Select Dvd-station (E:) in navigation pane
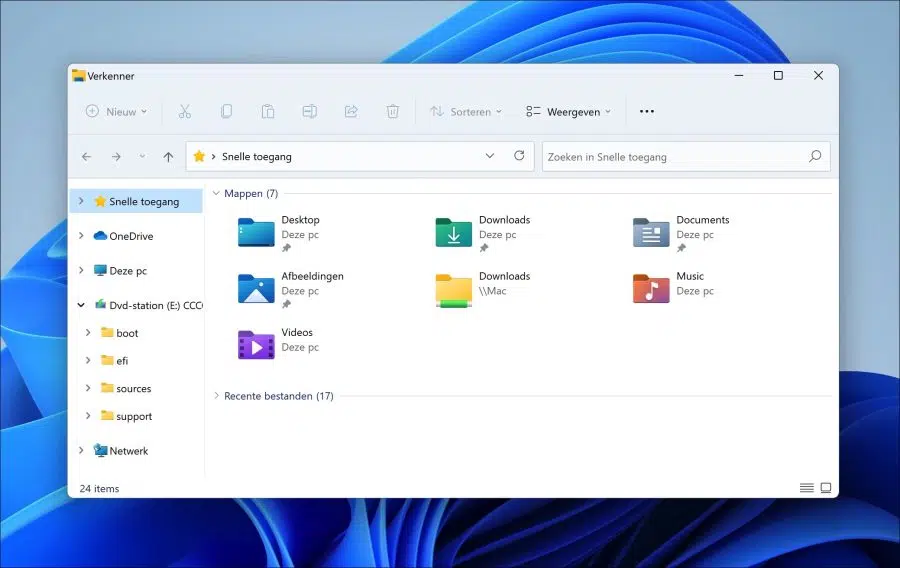This screenshot has height=568, width=900. click(x=148, y=305)
